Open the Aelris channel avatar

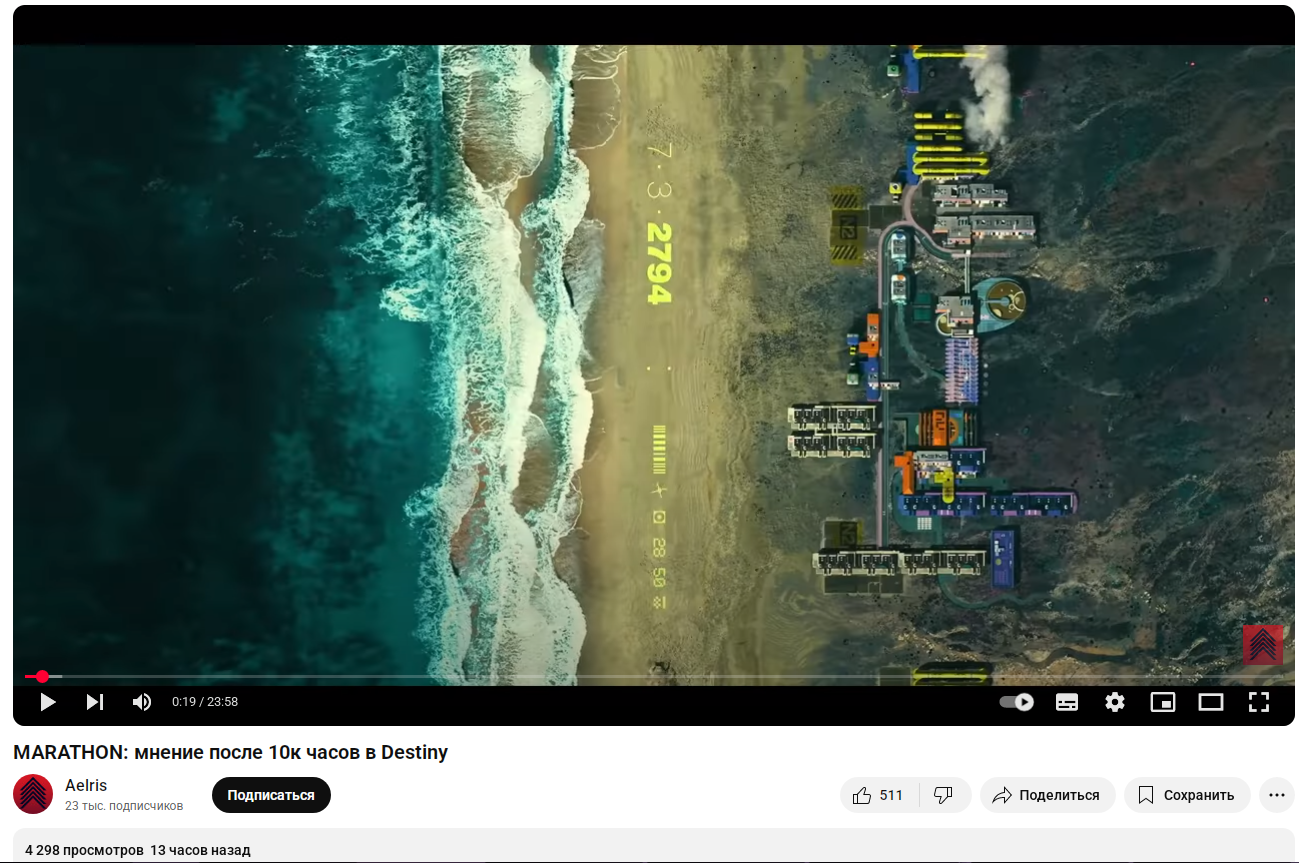coord(33,794)
